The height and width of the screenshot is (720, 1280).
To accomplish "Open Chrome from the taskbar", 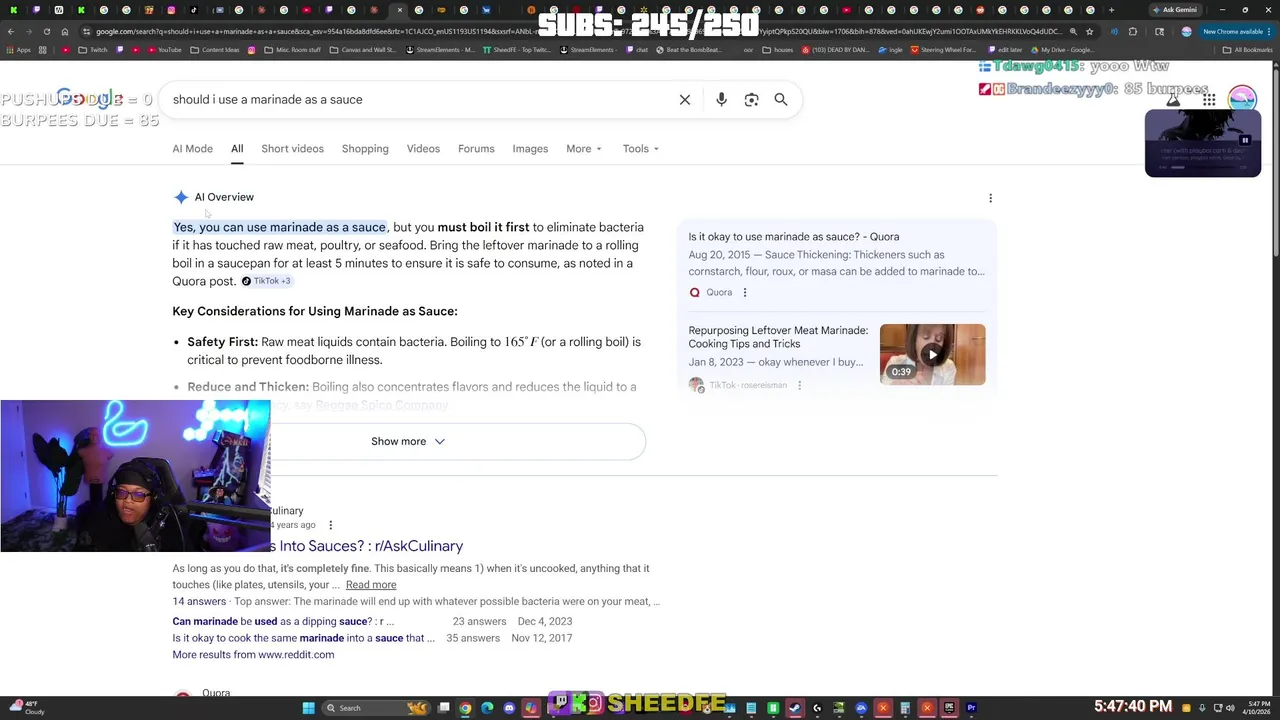I will click(465, 708).
